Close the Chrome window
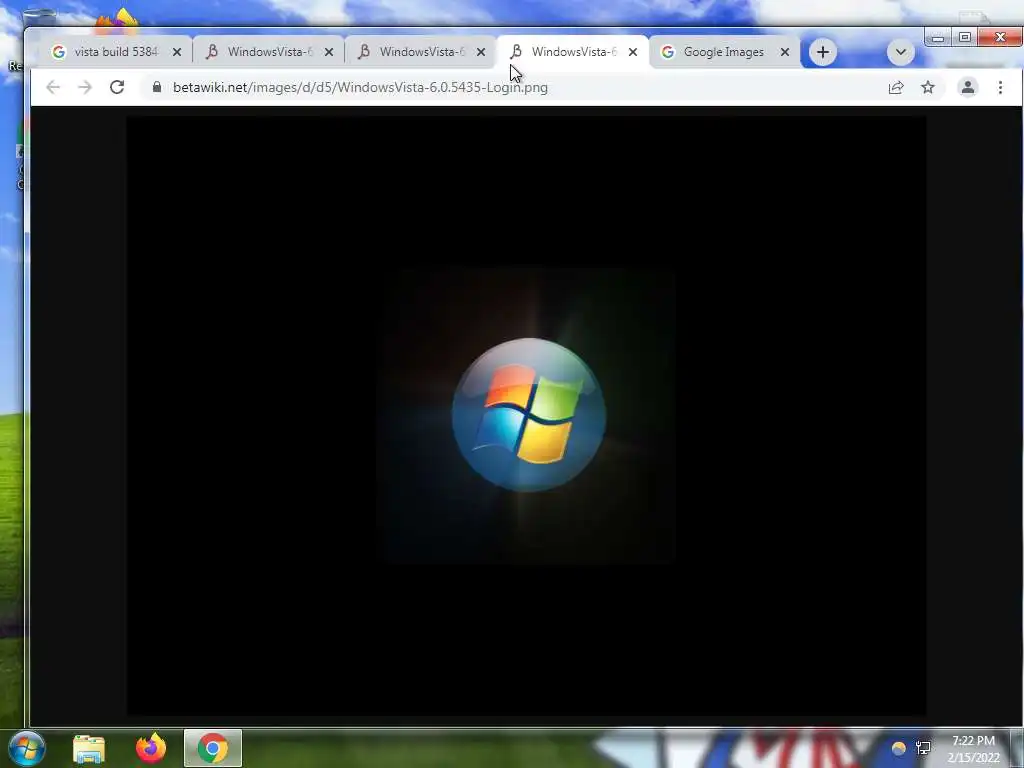1024x768 pixels. tap(1000, 37)
